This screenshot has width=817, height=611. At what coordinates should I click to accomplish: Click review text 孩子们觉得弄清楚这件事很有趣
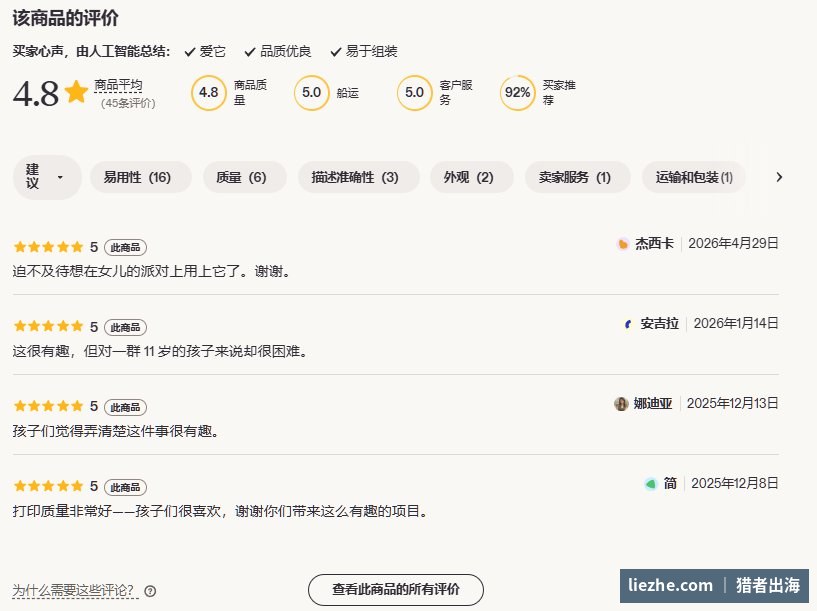click(x=116, y=431)
